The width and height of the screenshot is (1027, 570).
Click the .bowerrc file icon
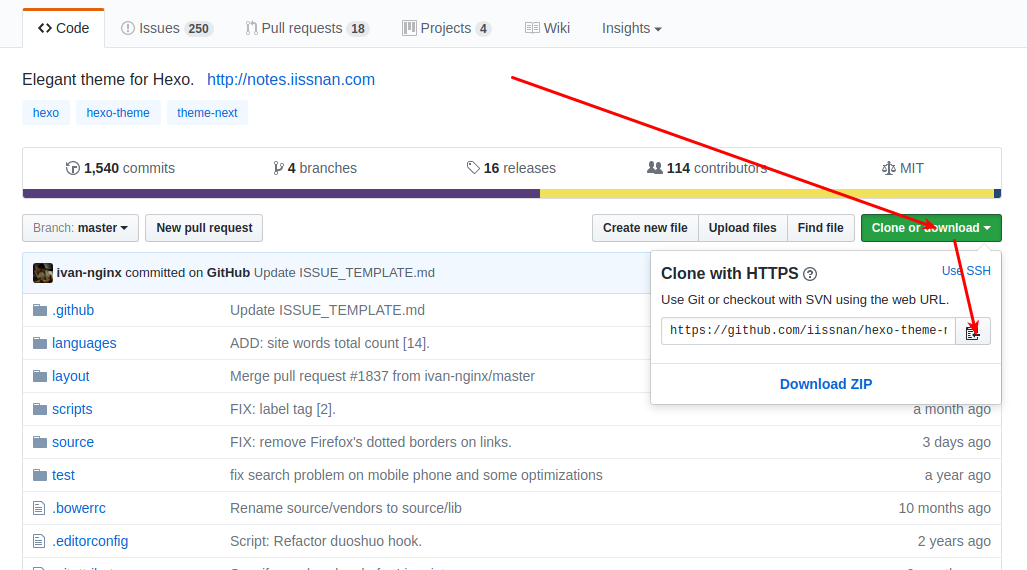point(39,508)
